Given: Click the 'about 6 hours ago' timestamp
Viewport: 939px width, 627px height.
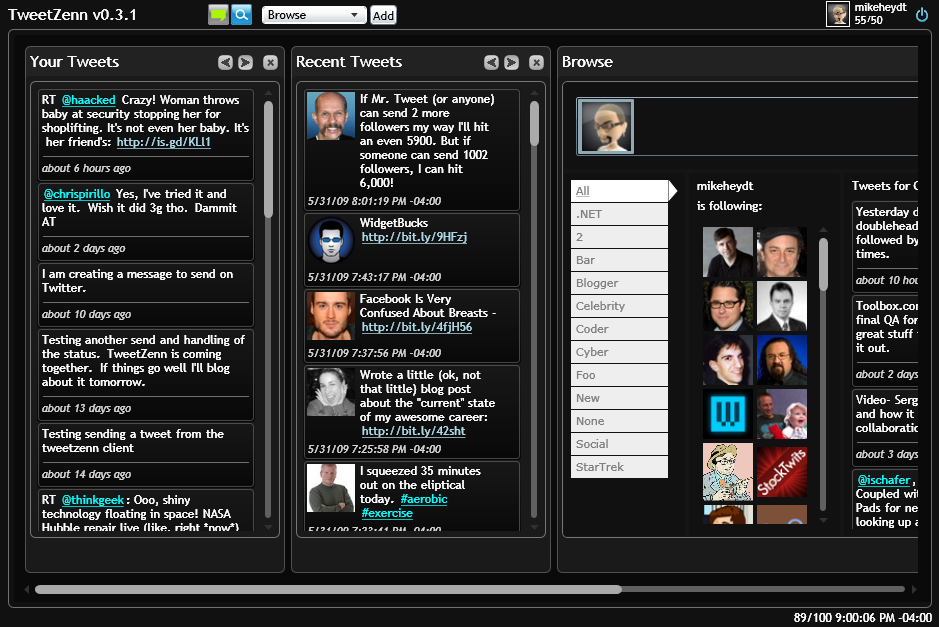Looking at the screenshot, I should (x=86, y=168).
